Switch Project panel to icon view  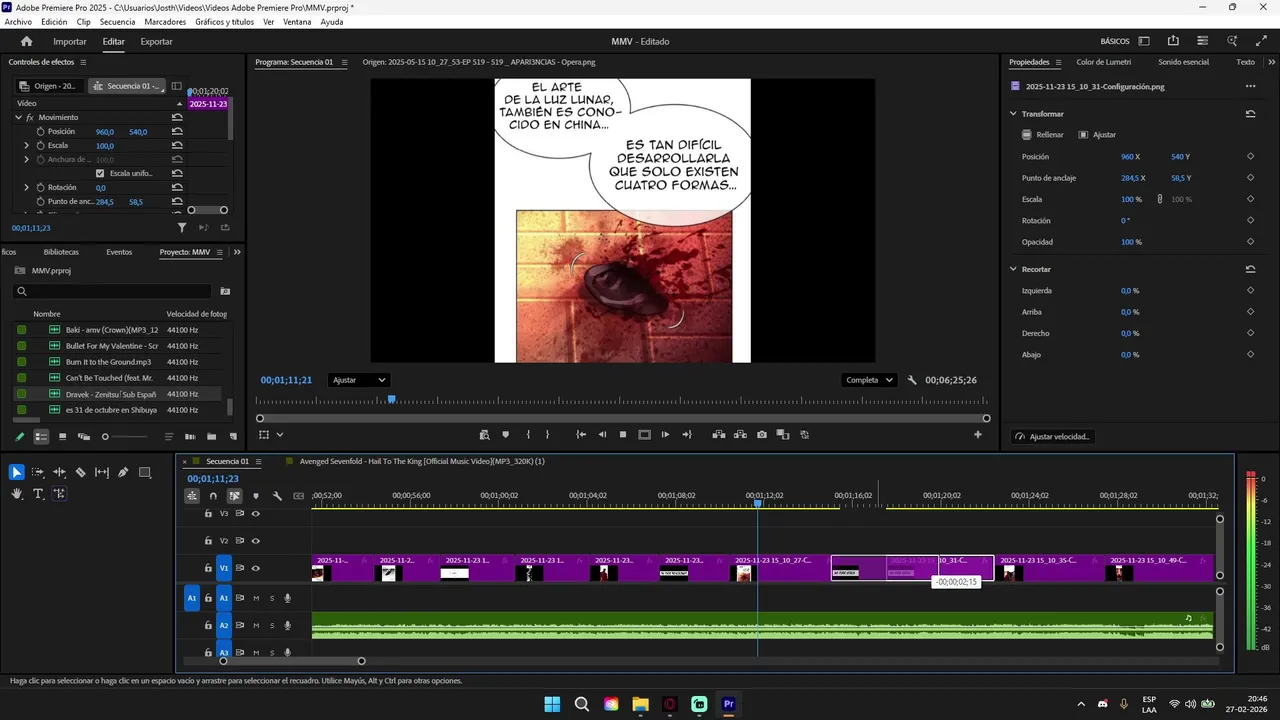point(62,437)
